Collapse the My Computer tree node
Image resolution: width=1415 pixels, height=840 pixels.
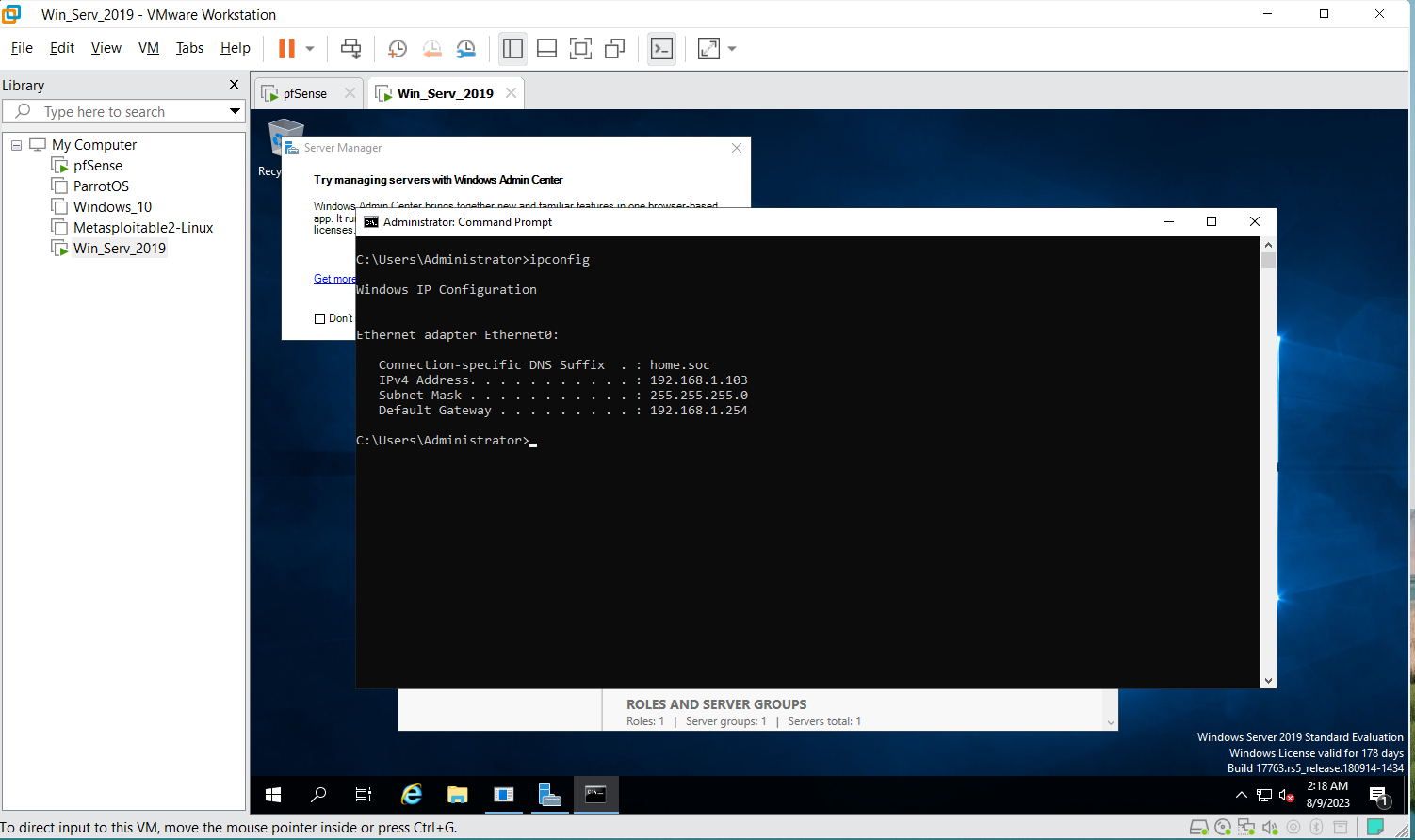16,145
